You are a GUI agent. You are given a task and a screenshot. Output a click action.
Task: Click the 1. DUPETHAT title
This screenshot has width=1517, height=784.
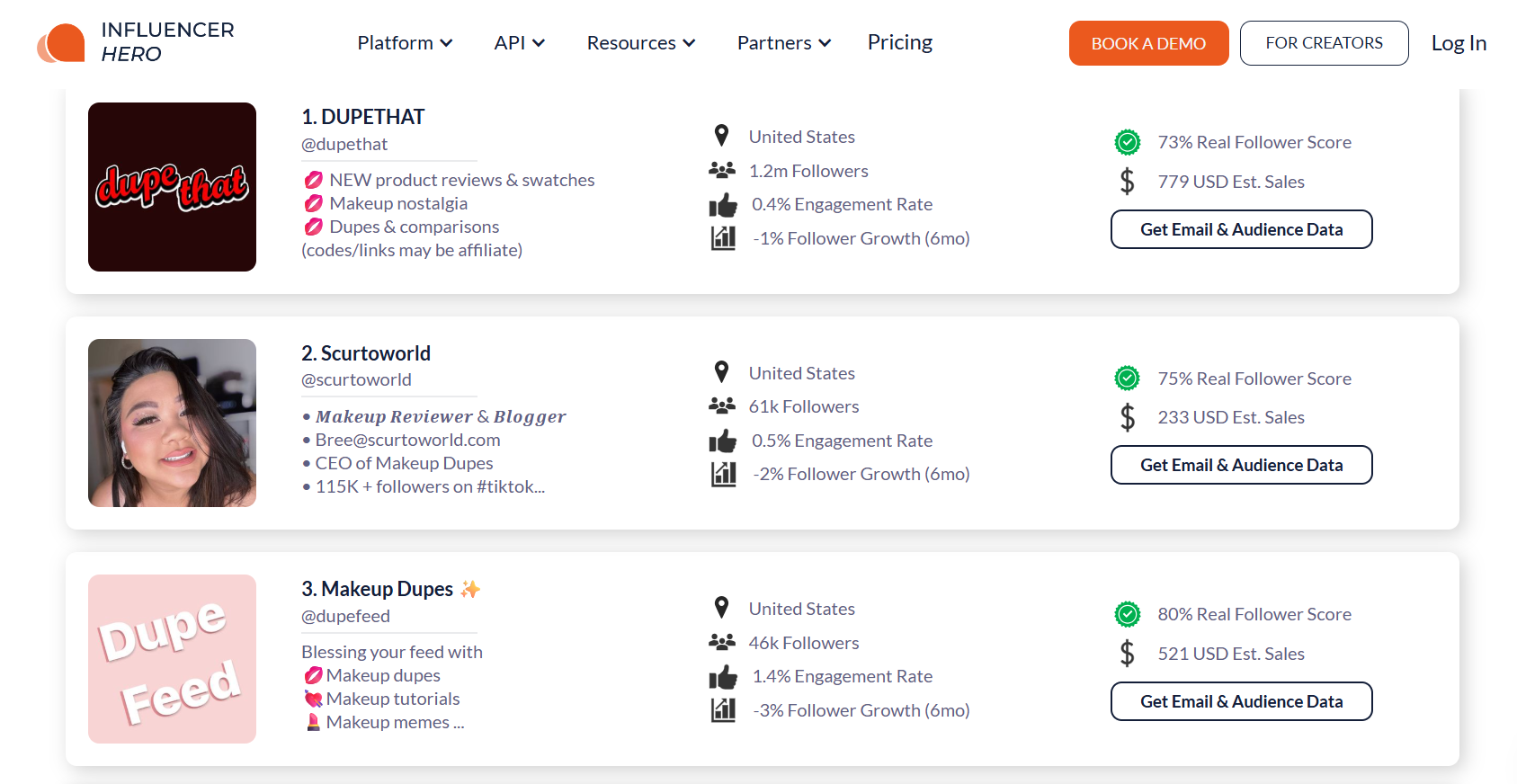[x=362, y=117]
